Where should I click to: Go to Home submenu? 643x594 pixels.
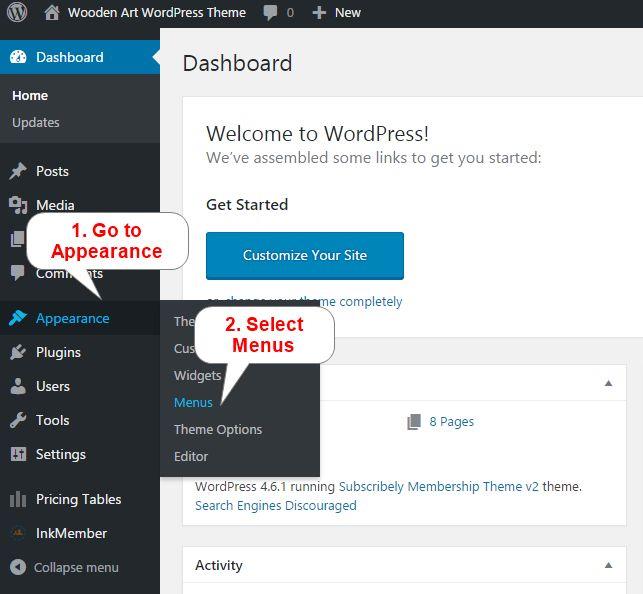coord(30,96)
